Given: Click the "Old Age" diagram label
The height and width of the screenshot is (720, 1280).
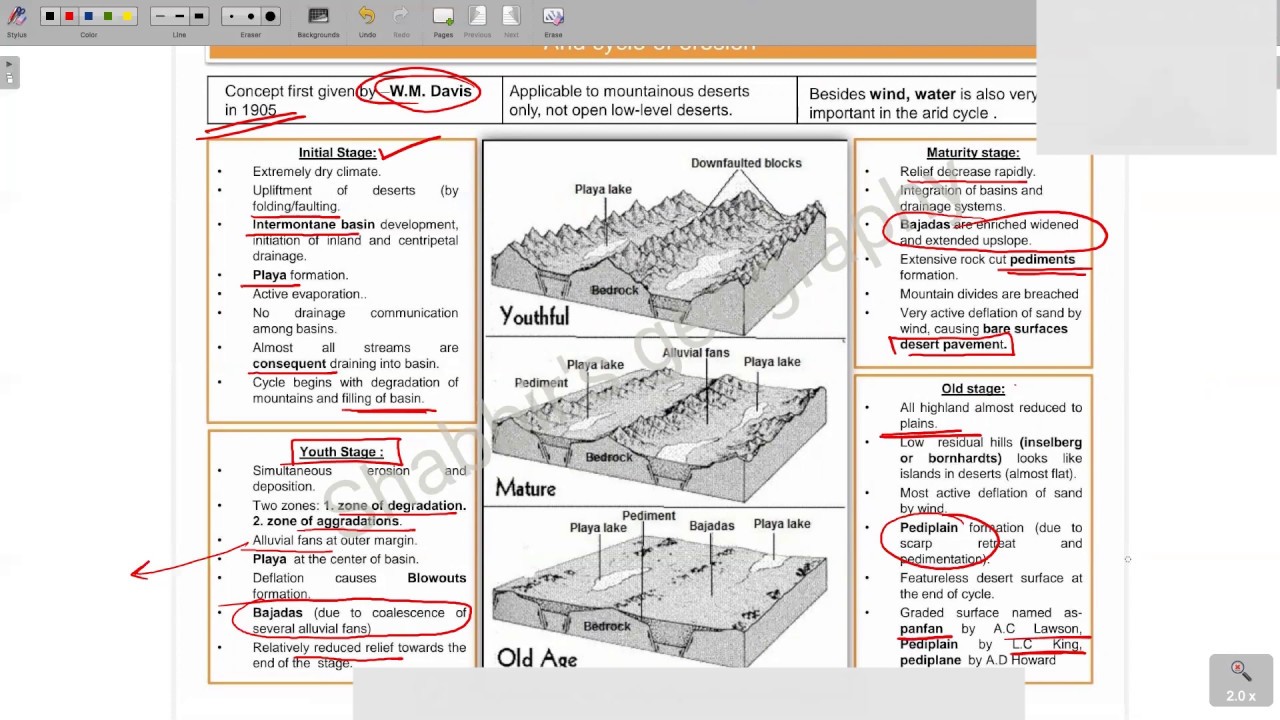Looking at the screenshot, I should tap(537, 657).
